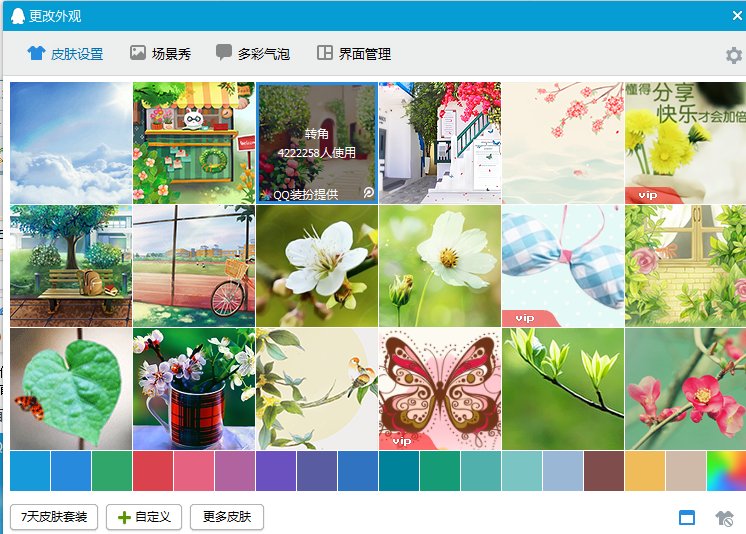Screen dimensions: 746x534
Task: Apply the blue sky and clouds skin
Action: click(71, 143)
